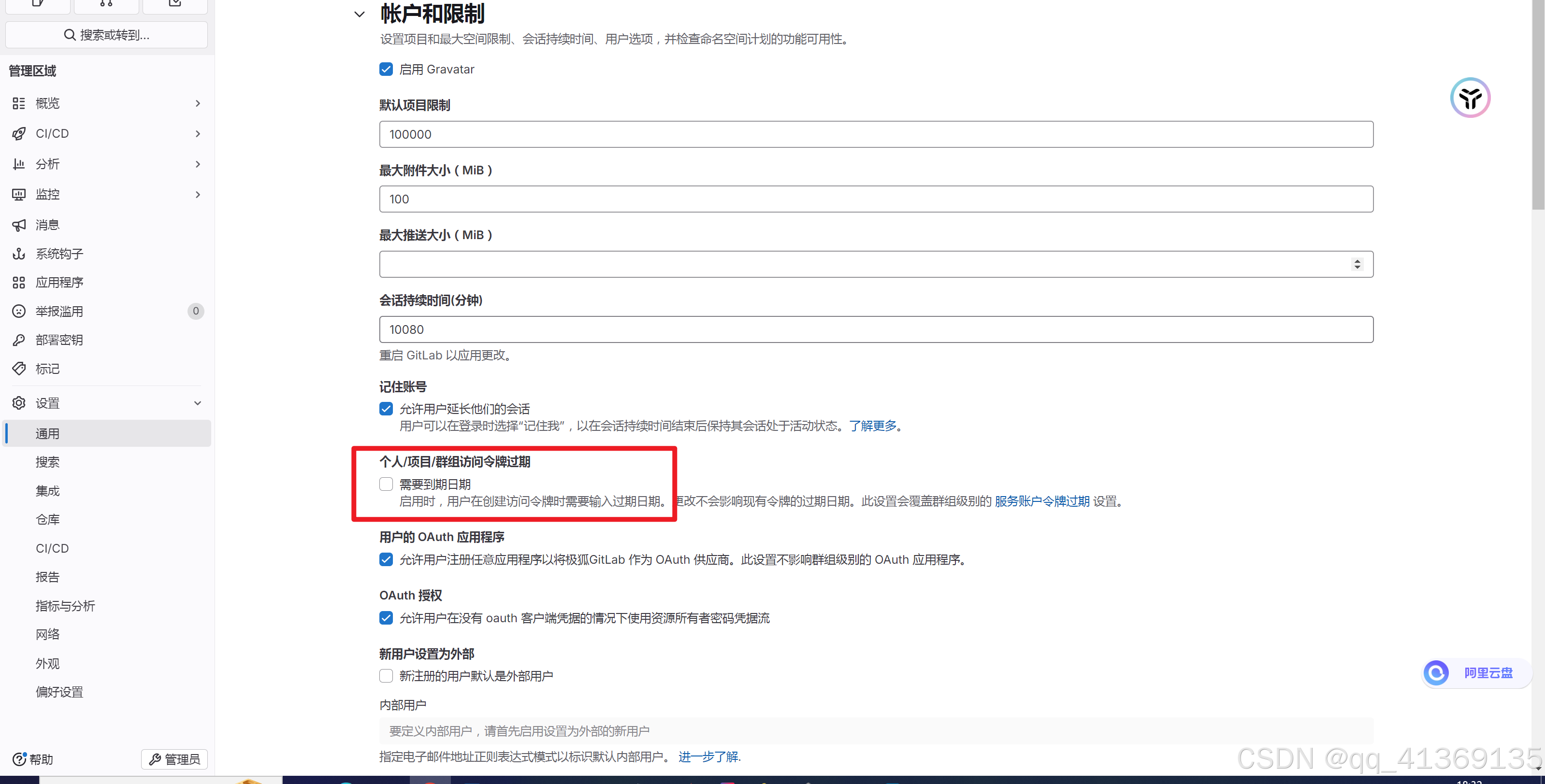The height and width of the screenshot is (784, 1545).
Task: Click the Deploy Keys key icon
Action: [19, 340]
